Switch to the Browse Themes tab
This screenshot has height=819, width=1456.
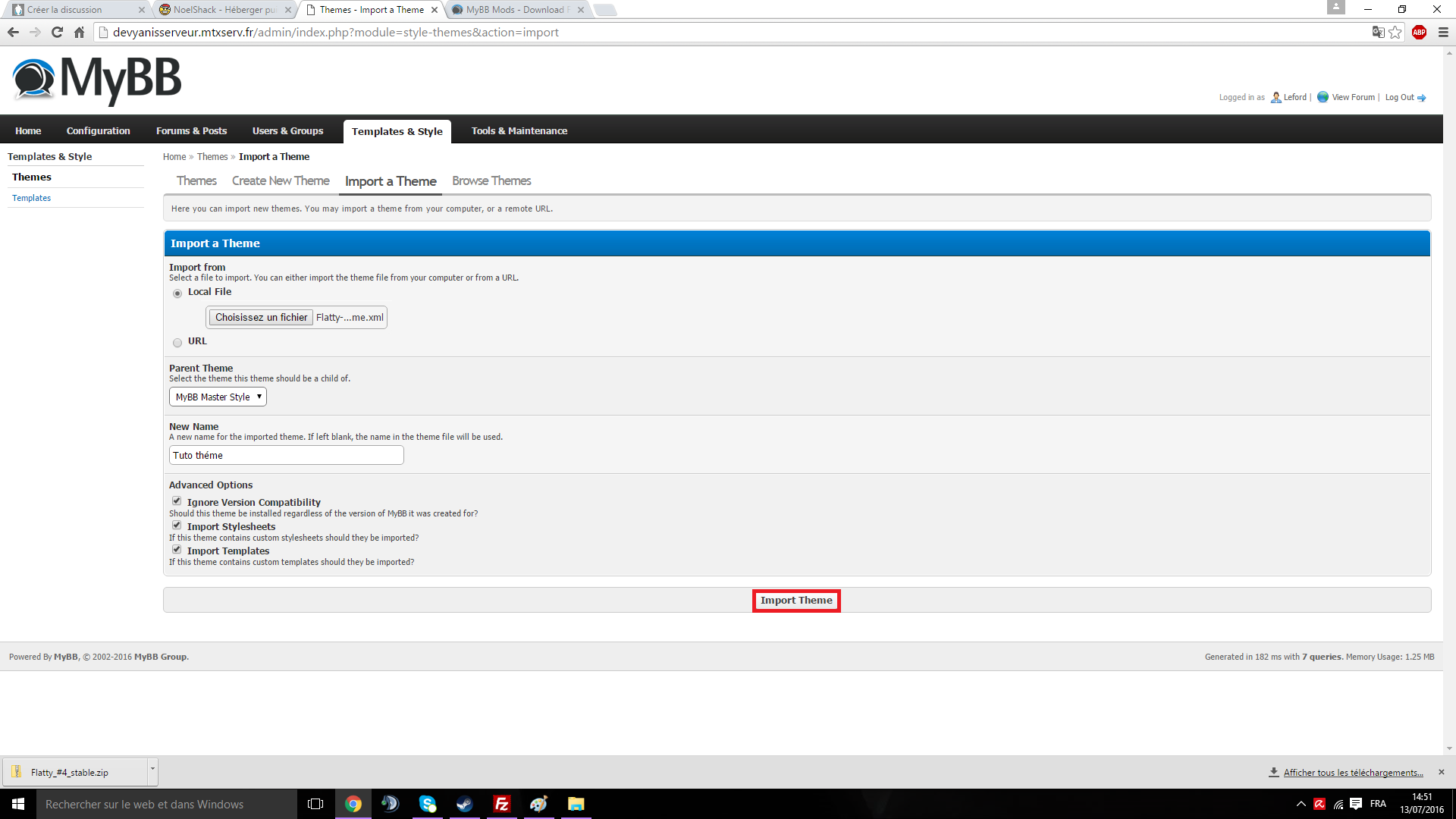(x=491, y=180)
